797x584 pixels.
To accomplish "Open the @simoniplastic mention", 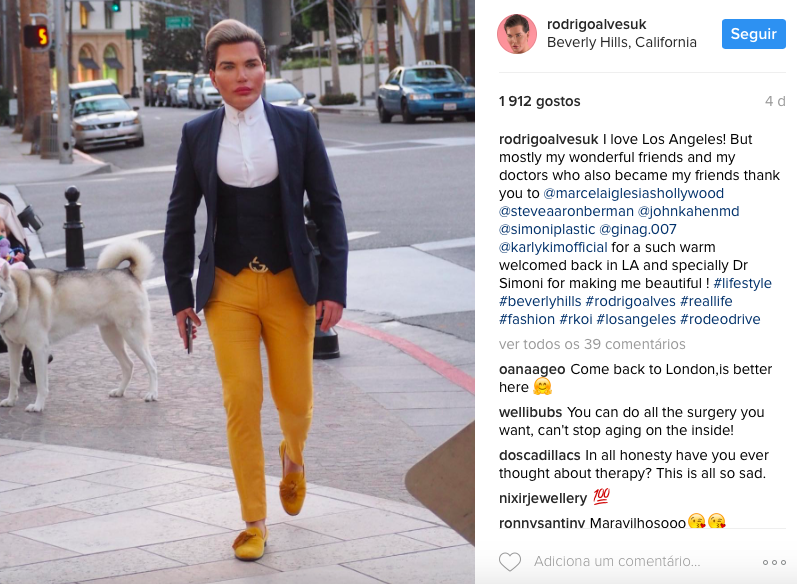I will coord(546,229).
